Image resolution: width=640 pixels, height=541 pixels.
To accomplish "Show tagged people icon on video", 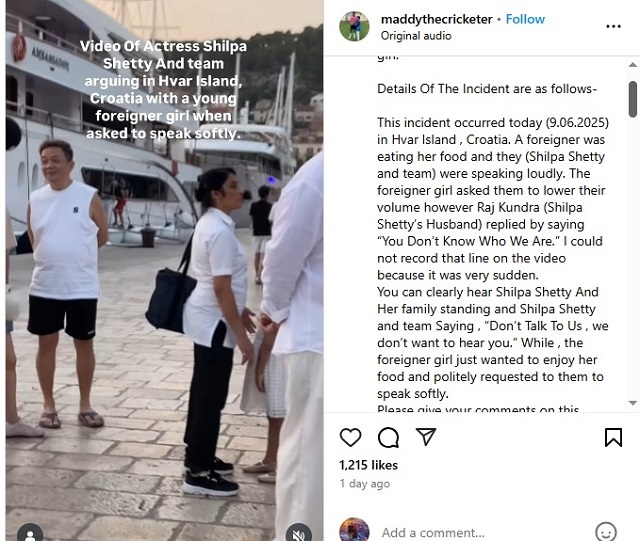I will 30,534.
